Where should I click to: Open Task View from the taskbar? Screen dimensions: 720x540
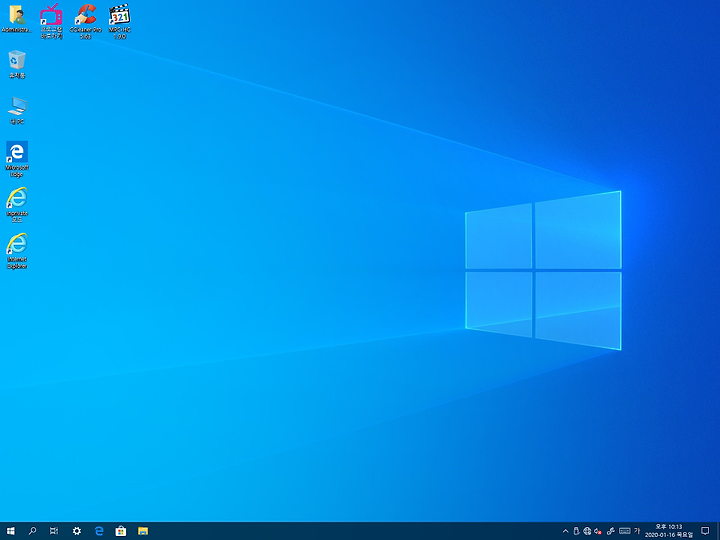click(x=54, y=531)
